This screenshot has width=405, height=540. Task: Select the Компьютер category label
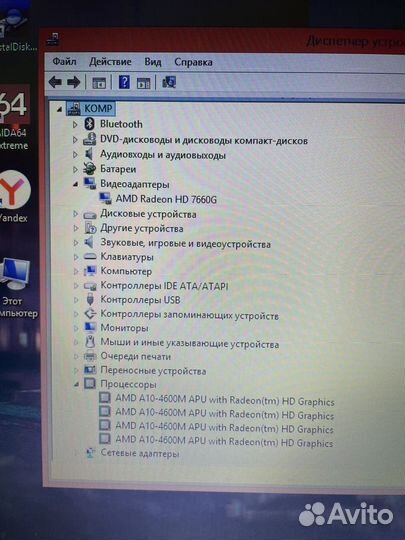click(x=126, y=271)
